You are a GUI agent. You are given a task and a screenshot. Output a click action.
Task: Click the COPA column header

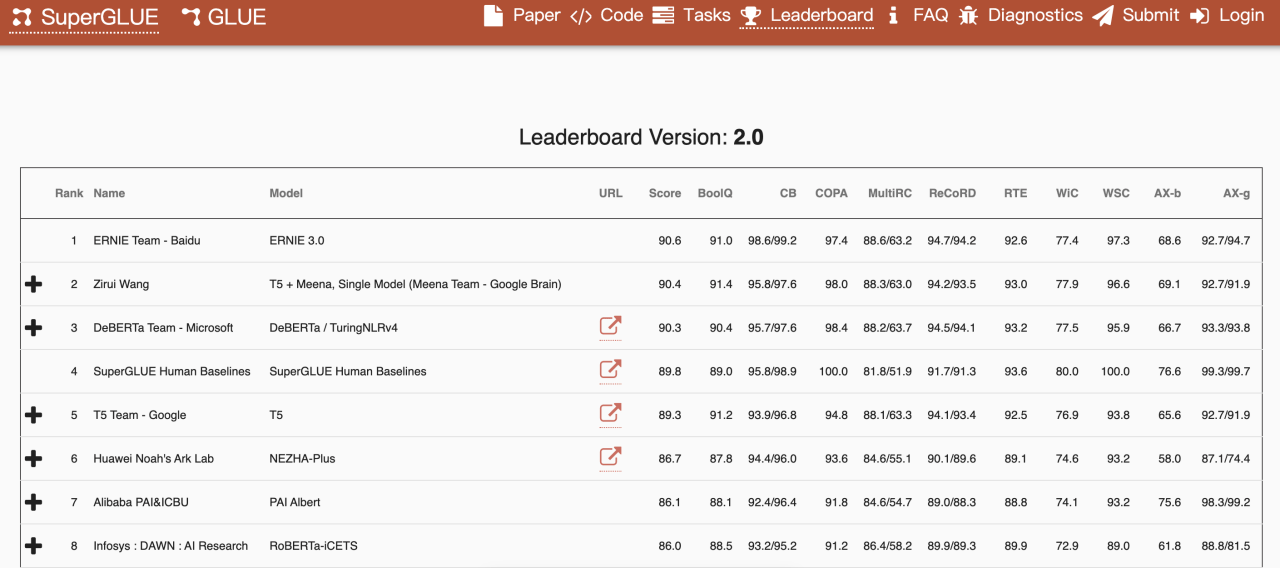(x=831, y=193)
